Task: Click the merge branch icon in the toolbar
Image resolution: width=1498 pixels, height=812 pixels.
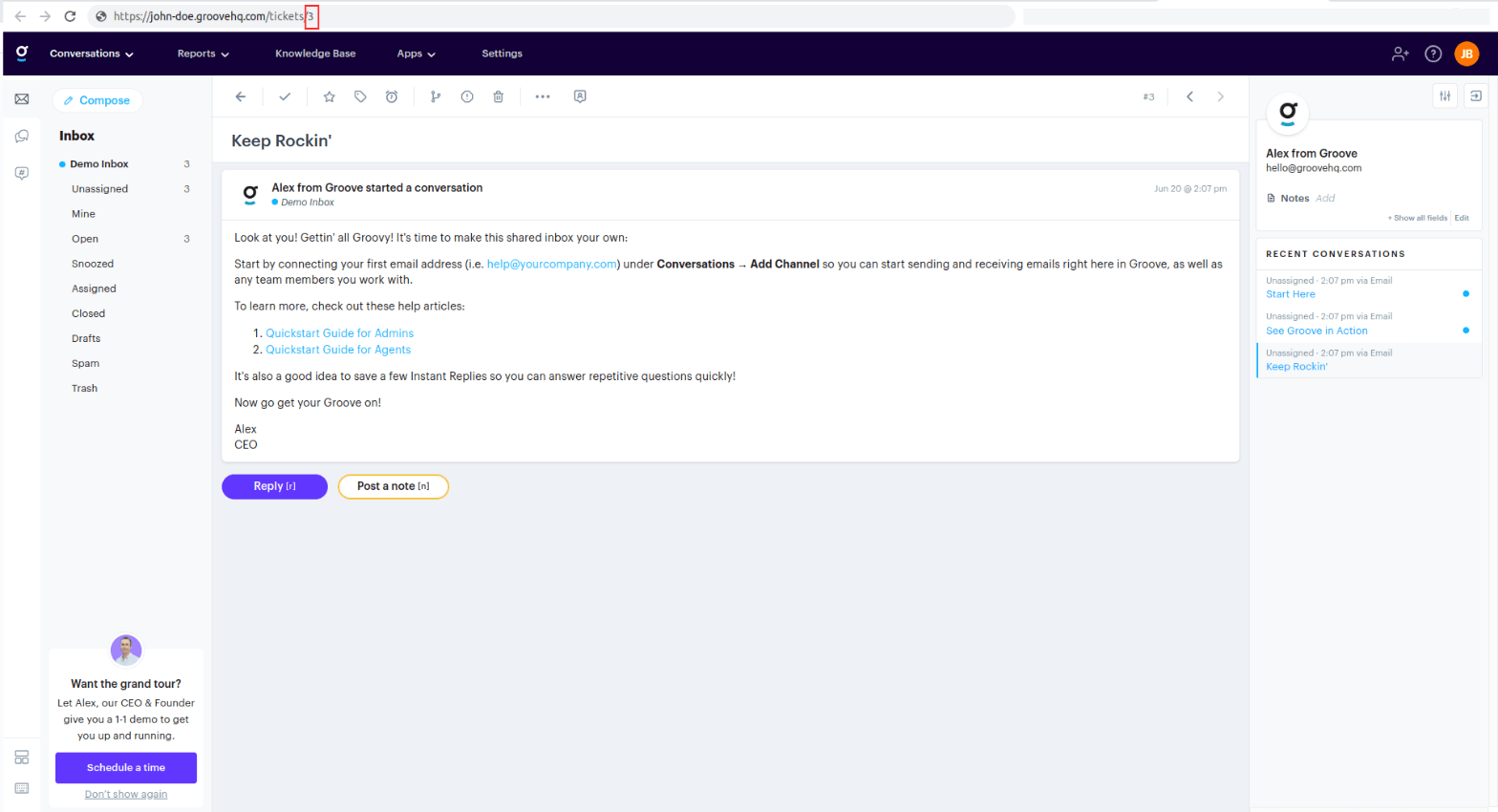Action: point(436,96)
